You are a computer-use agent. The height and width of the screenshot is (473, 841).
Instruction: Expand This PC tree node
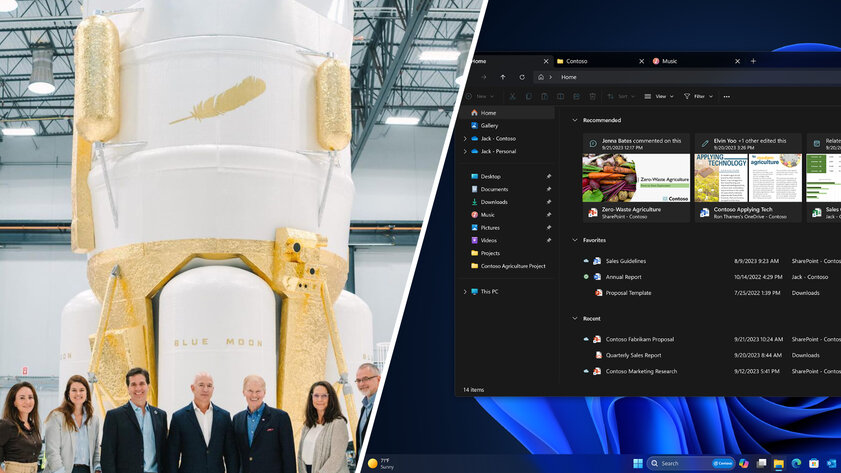(465, 292)
